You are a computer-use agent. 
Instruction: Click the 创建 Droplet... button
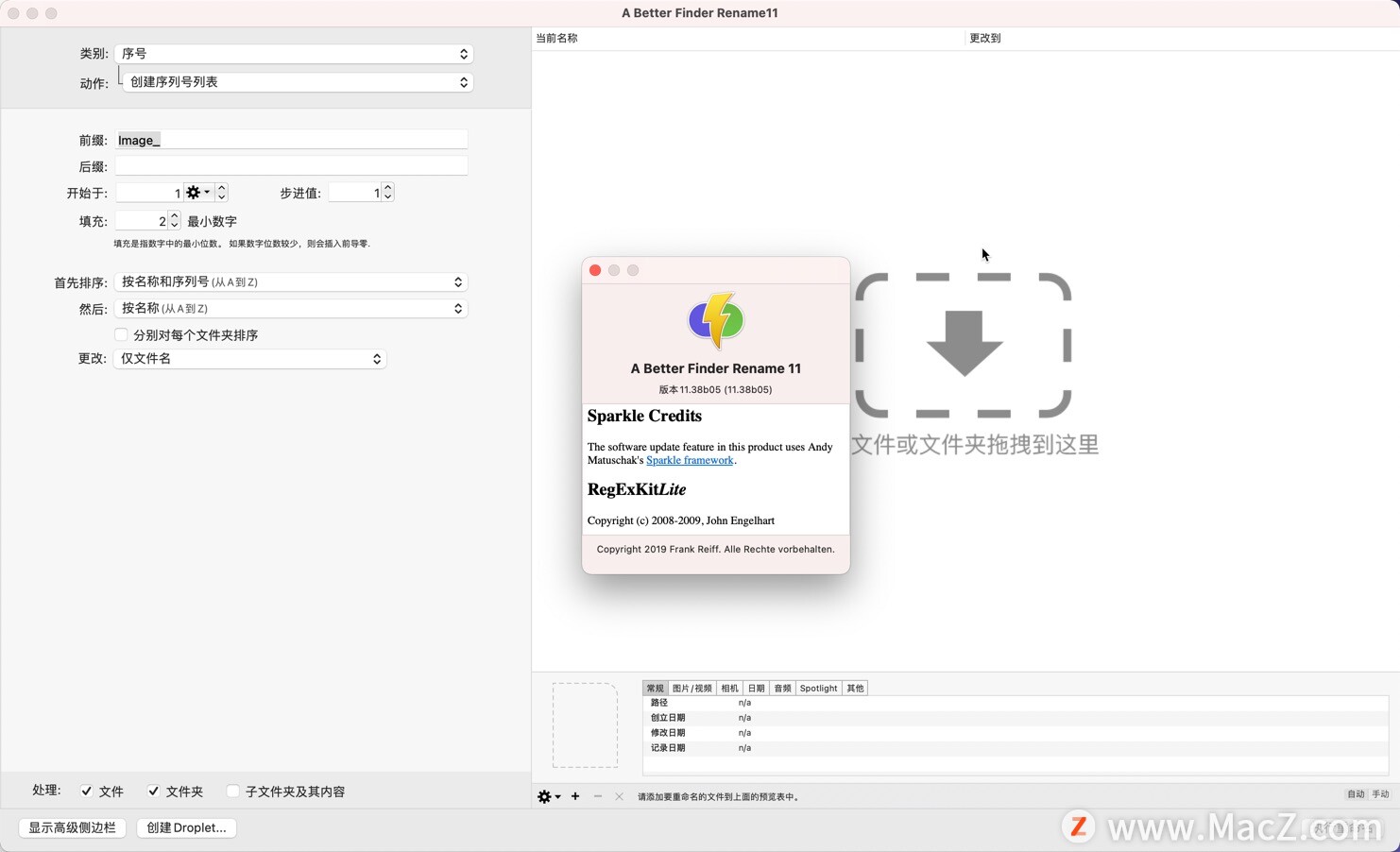pyautogui.click(x=186, y=827)
